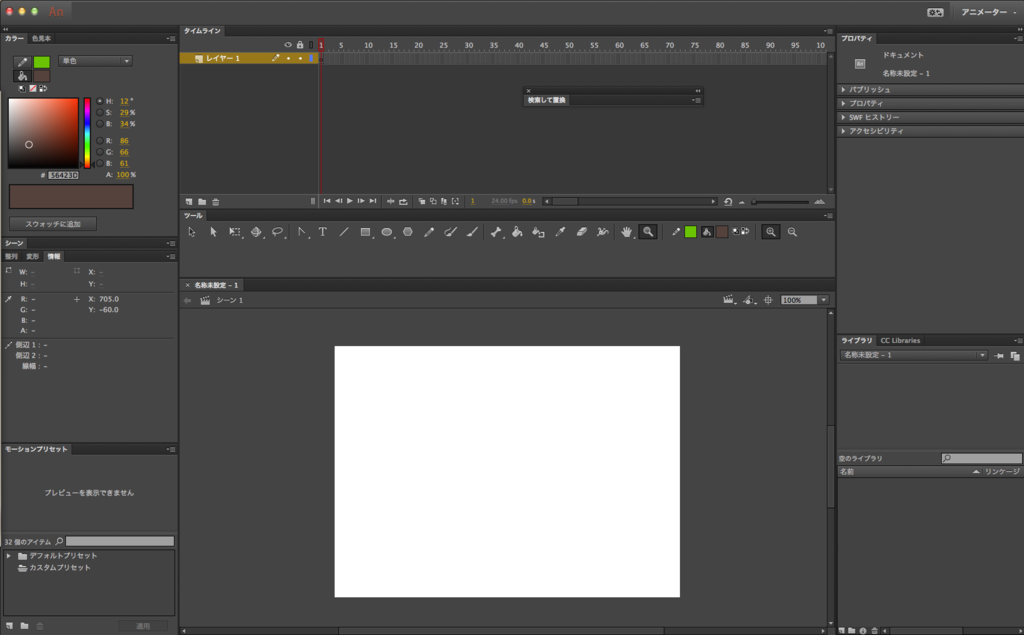Toggle visibility of all layers with the eye icon
The height and width of the screenshot is (635, 1024).
pos(287,45)
